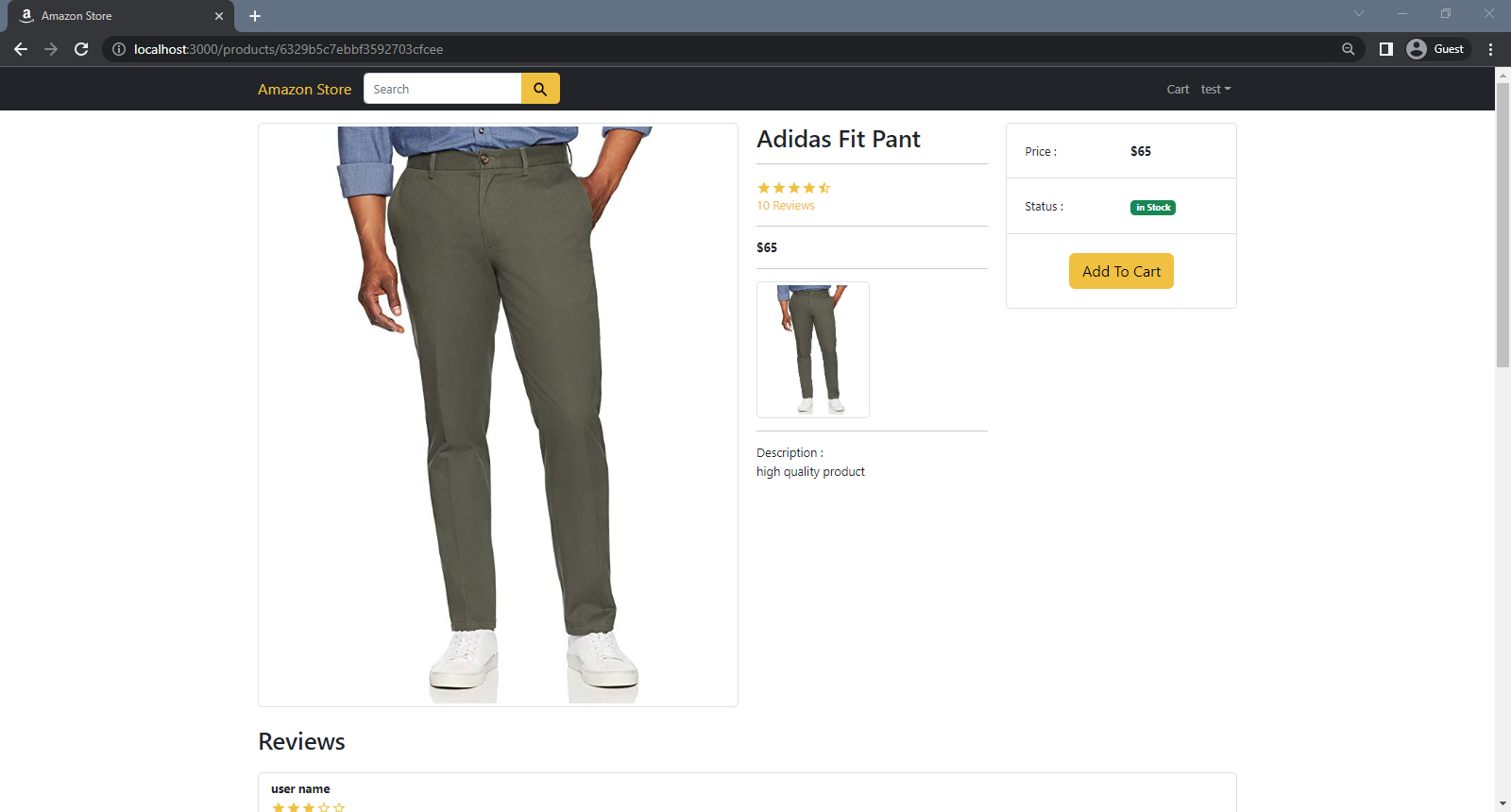Image resolution: width=1511 pixels, height=812 pixels.
Task: Open a new browser tab
Action: point(255,16)
